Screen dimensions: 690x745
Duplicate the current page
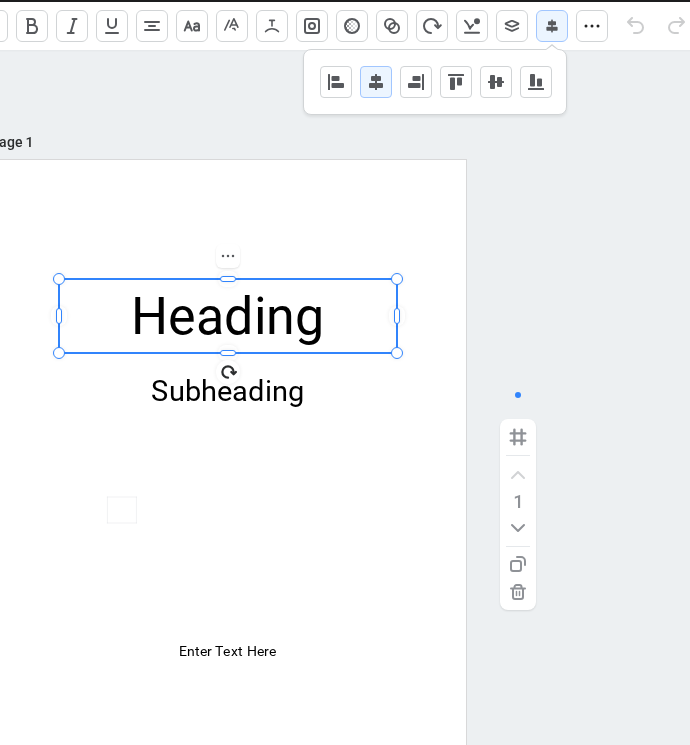518,564
